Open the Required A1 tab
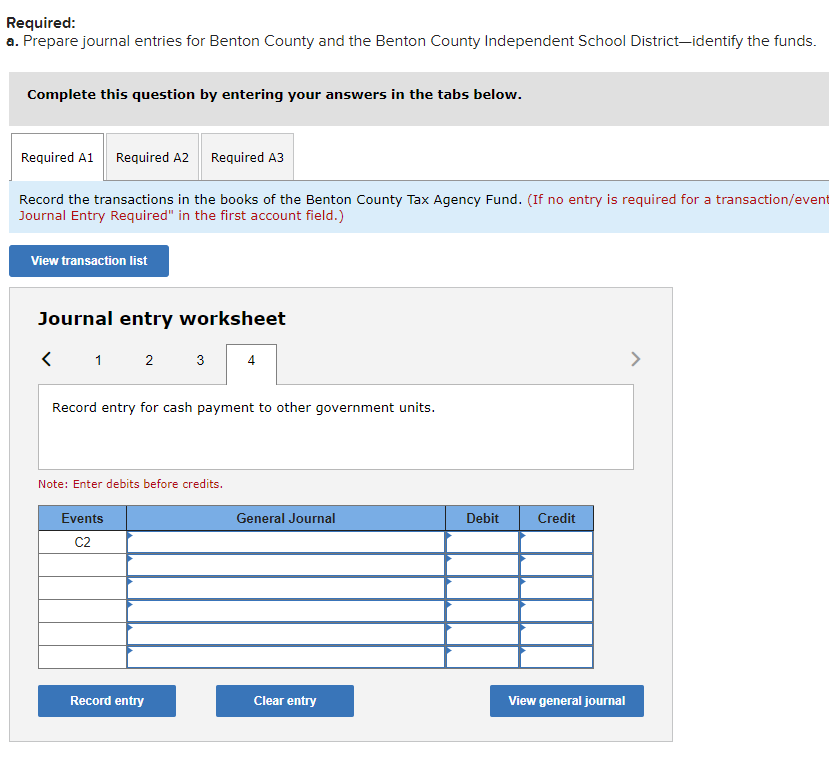 (x=57, y=158)
